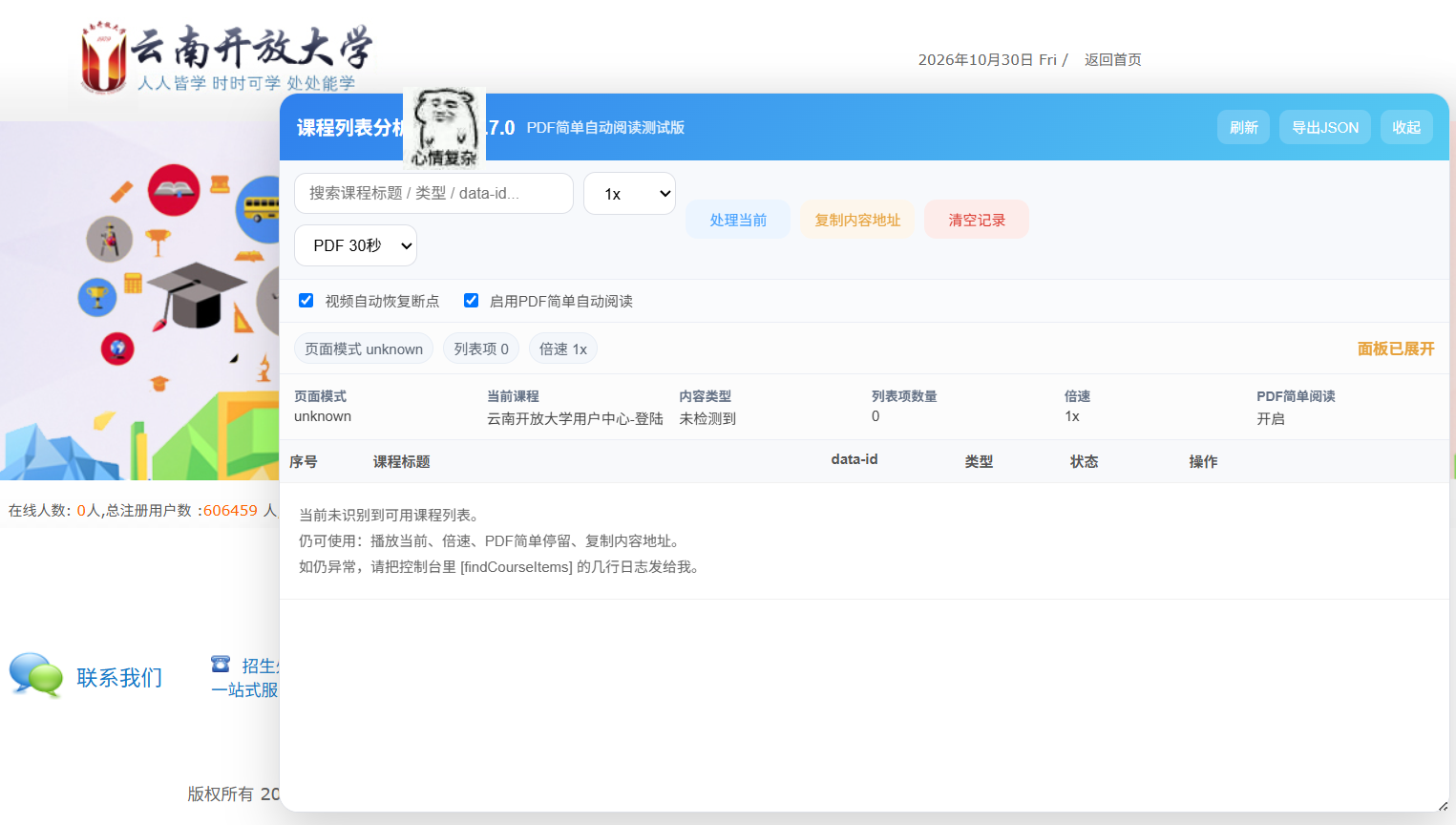Click the 序号 column header

pyautogui.click(x=304, y=461)
